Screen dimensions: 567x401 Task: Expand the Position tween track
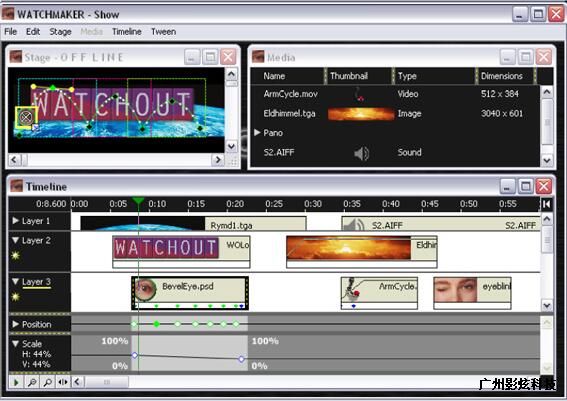[16, 324]
